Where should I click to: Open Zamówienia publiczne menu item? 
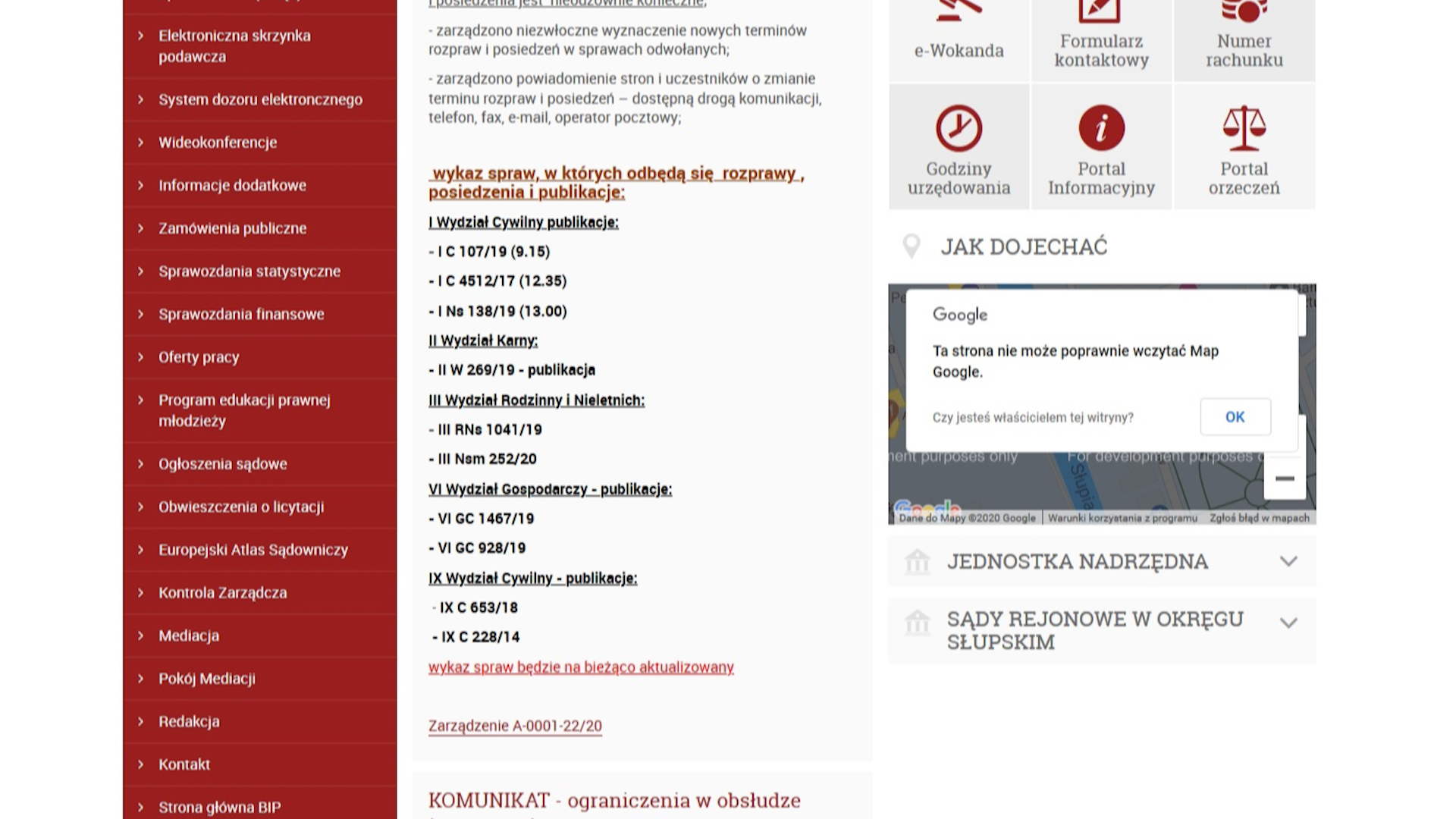click(x=259, y=228)
